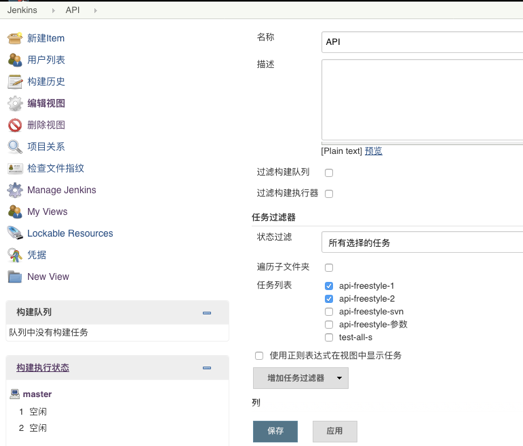Click the Lockable Resources drive icon
The width and height of the screenshot is (523, 446).
15,233
